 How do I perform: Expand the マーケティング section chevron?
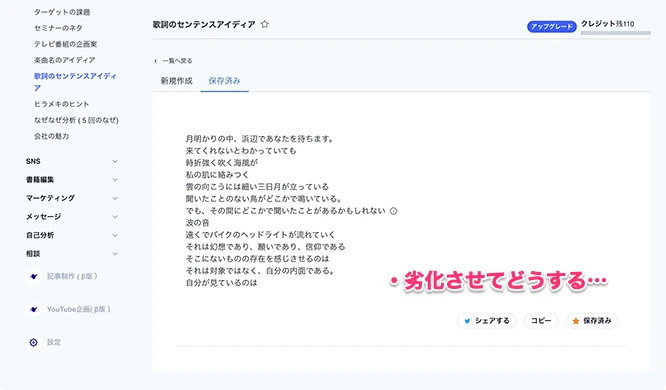click(x=115, y=198)
